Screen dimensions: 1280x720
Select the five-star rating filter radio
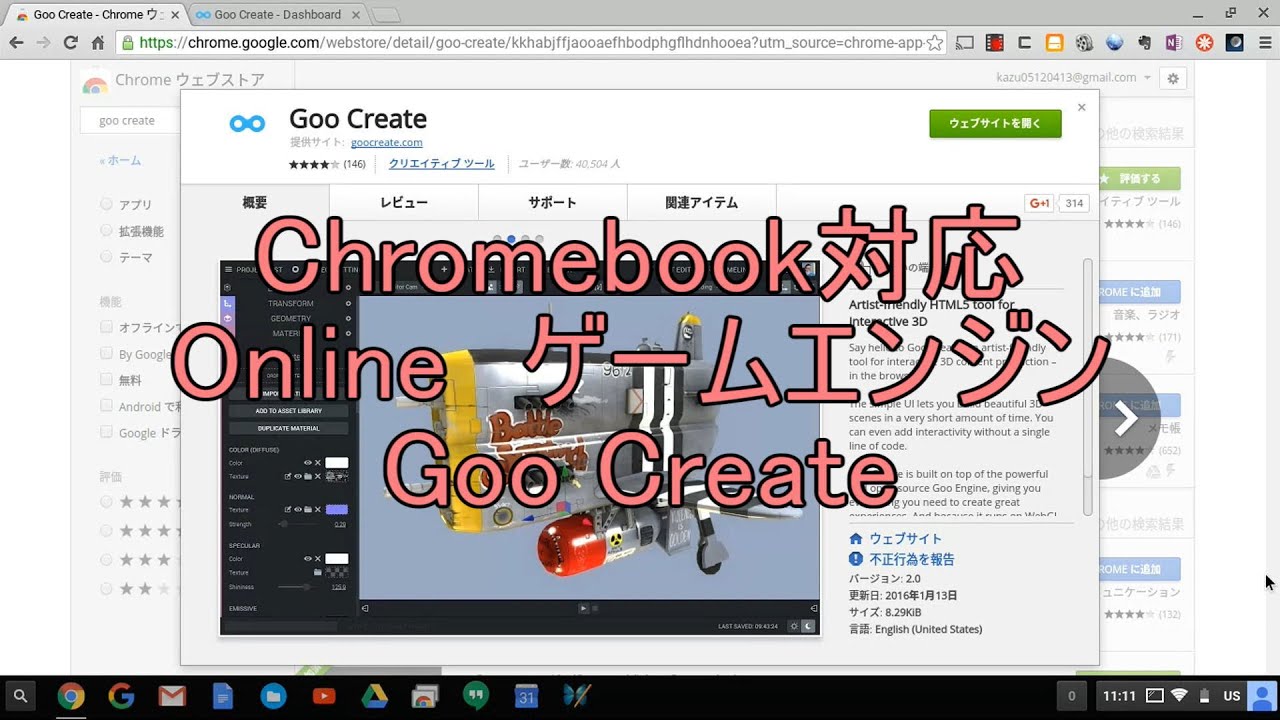tap(106, 501)
